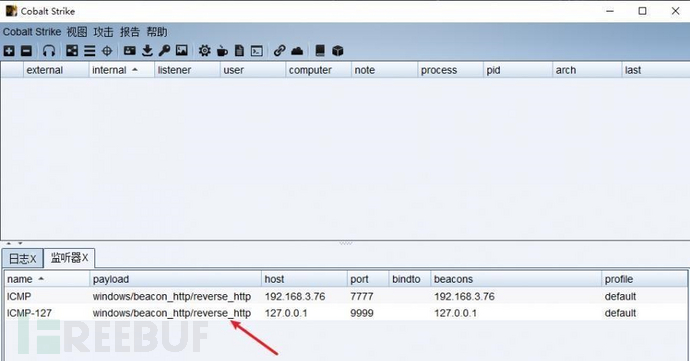Sort sessions by pid column
Screen dimensions: 690x361
pos(518,70)
